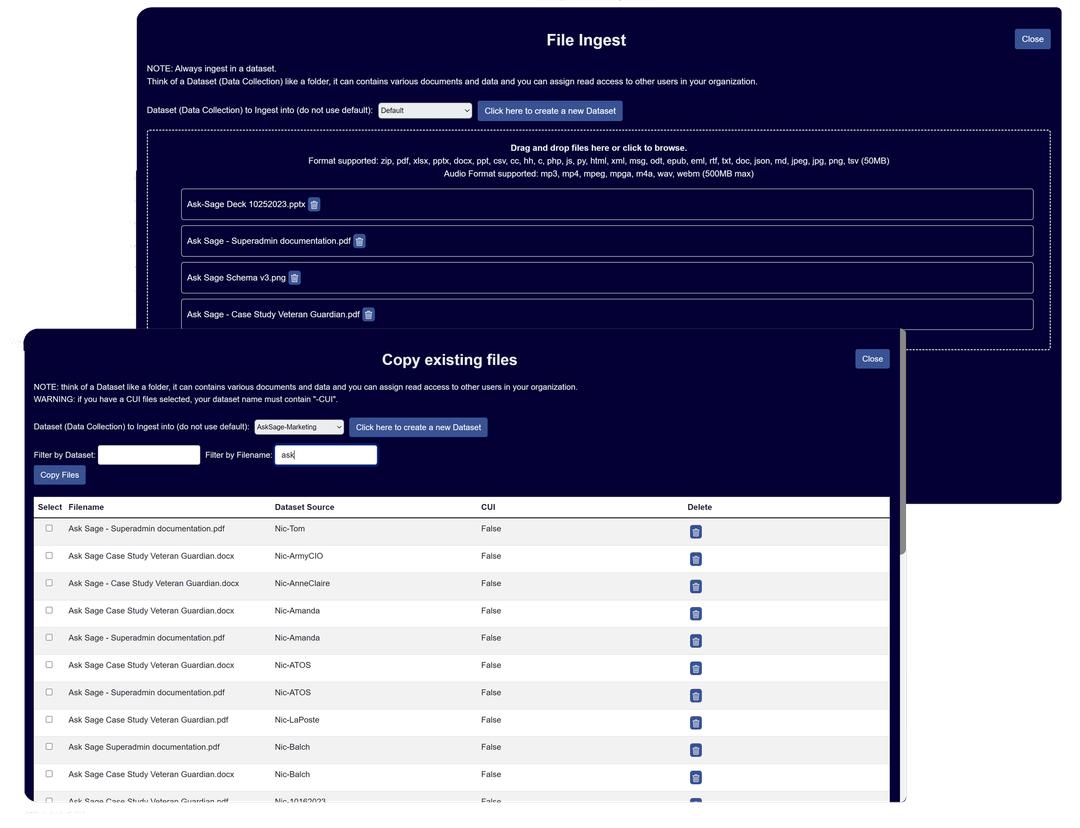Viewport: 1080px width, 828px height.
Task: Delete the file from Nic-ArmyCIO dataset
Action: 695,559
